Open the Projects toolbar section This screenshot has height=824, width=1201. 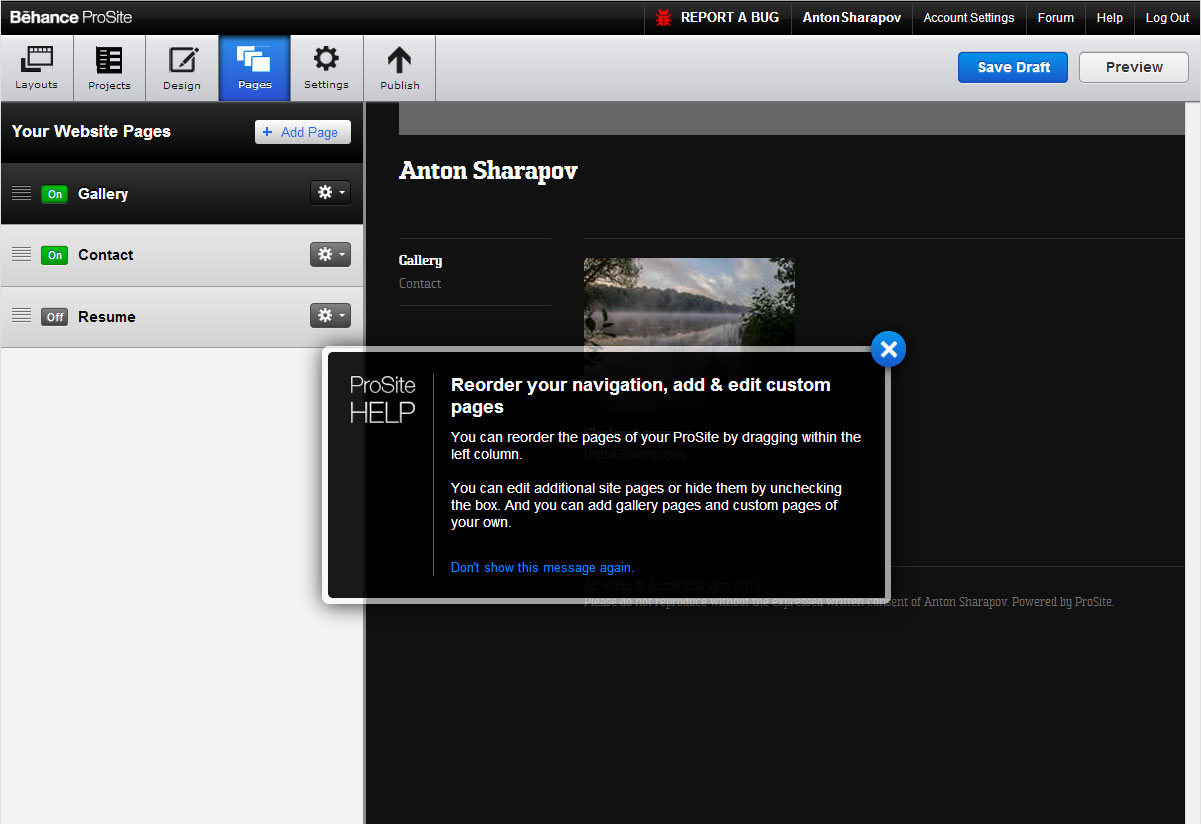109,68
